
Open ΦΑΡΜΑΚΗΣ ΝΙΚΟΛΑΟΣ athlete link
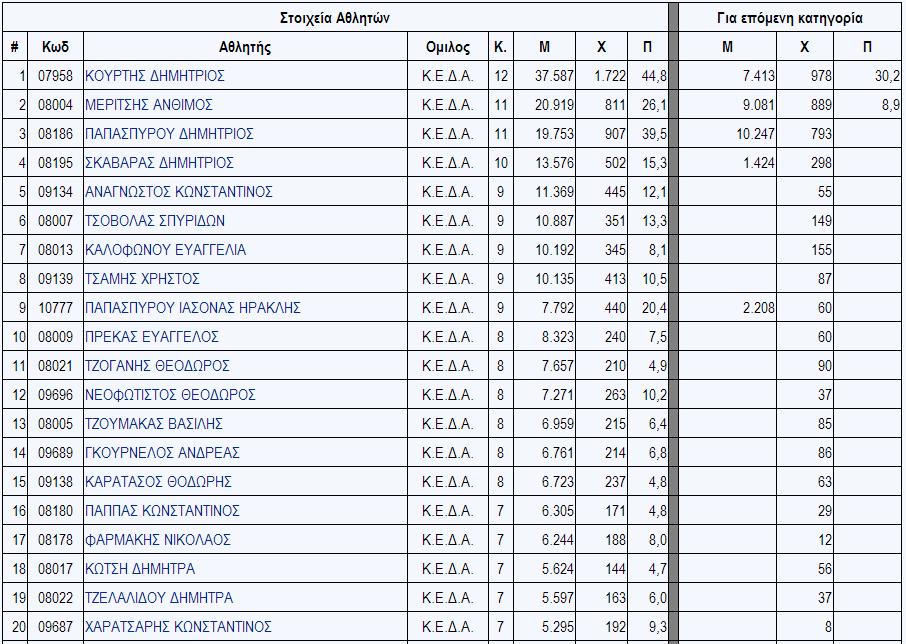click(x=158, y=539)
